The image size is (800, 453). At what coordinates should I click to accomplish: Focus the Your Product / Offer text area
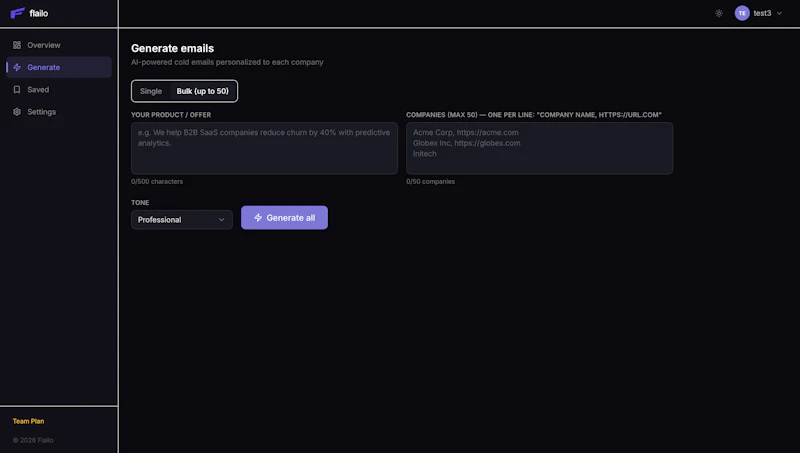click(264, 148)
